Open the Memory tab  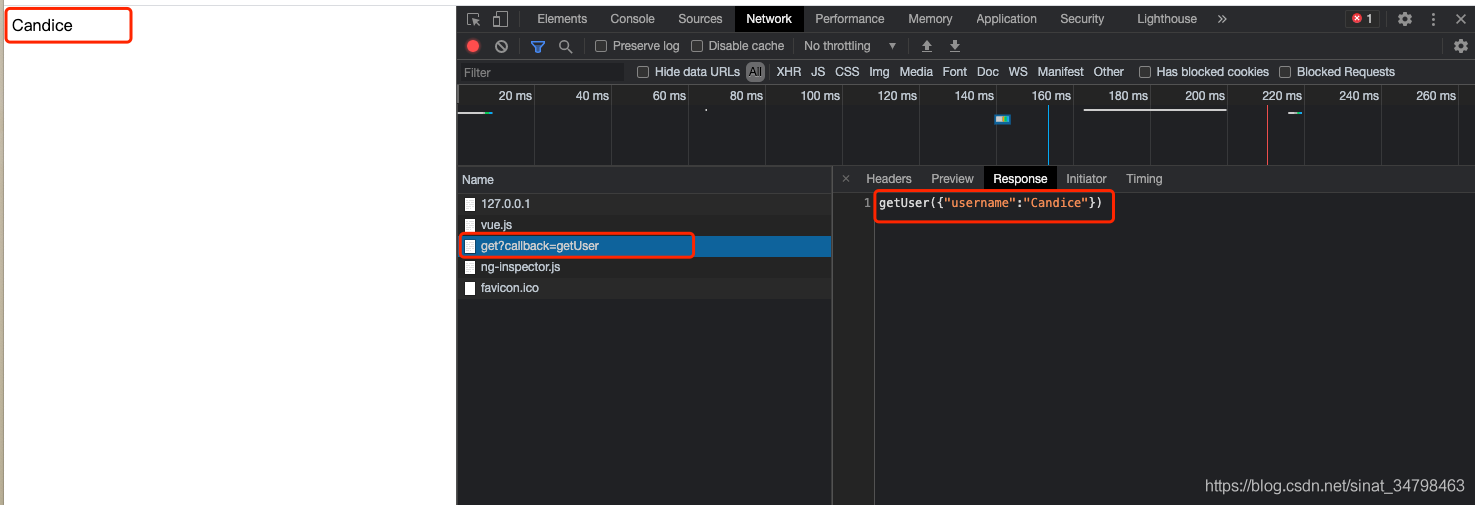[930, 19]
